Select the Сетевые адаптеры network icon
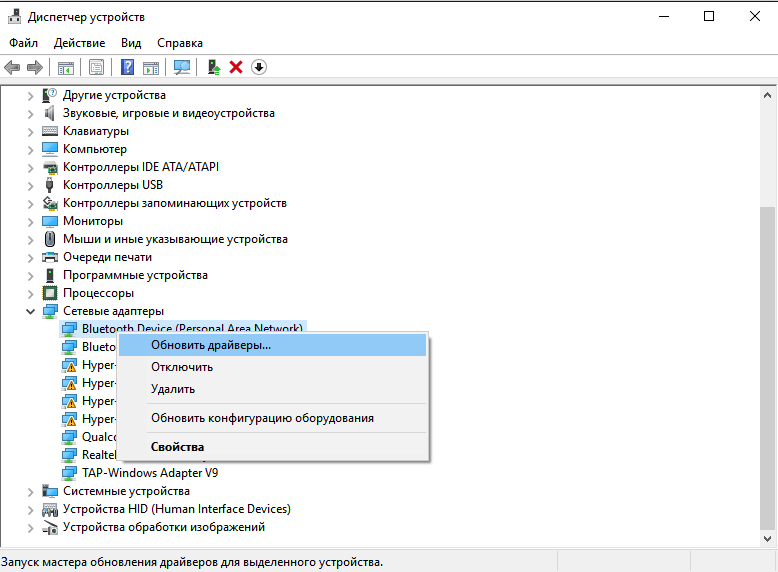 pyautogui.click(x=50, y=311)
